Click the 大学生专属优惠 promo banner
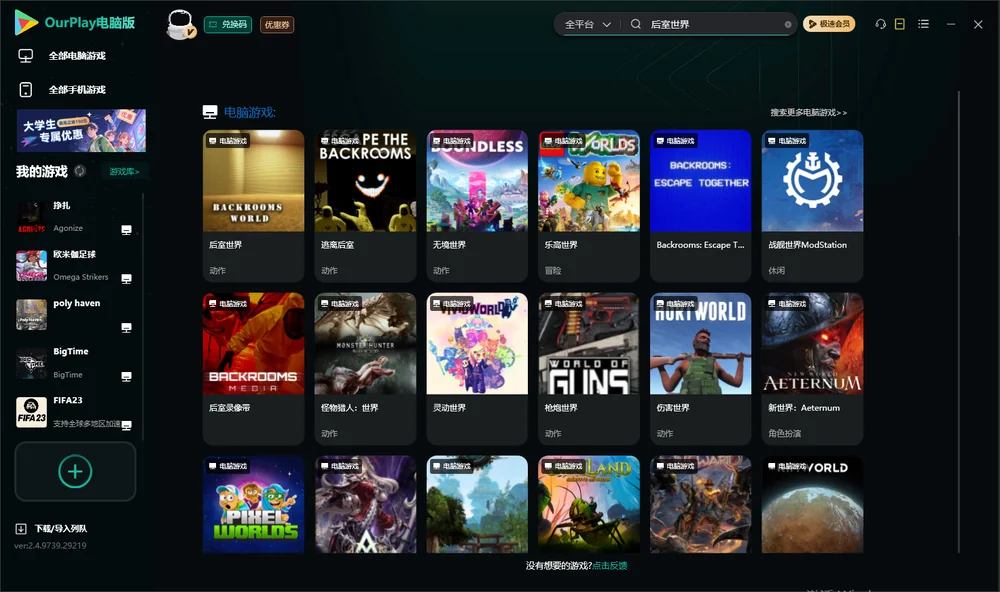Image resolution: width=1000 pixels, height=592 pixels. pyautogui.click(x=82, y=131)
